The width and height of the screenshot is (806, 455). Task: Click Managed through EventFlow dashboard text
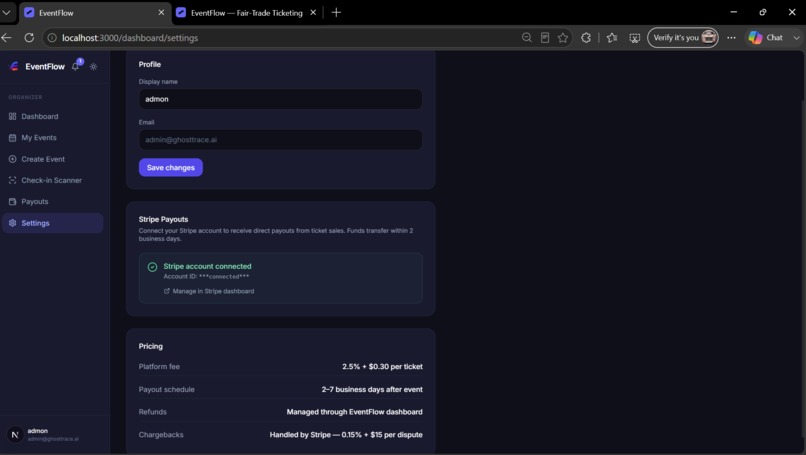355,412
